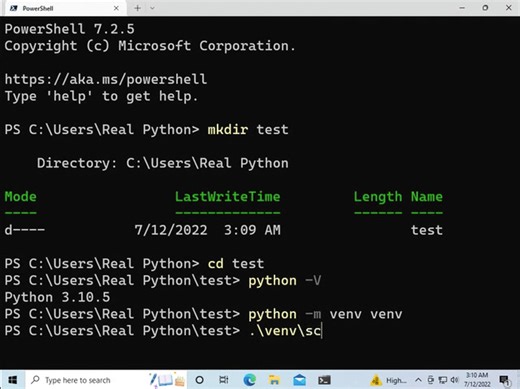Close the PowerShell tab
The height and width of the screenshot is (389, 520).
pyautogui.click(x=116, y=8)
